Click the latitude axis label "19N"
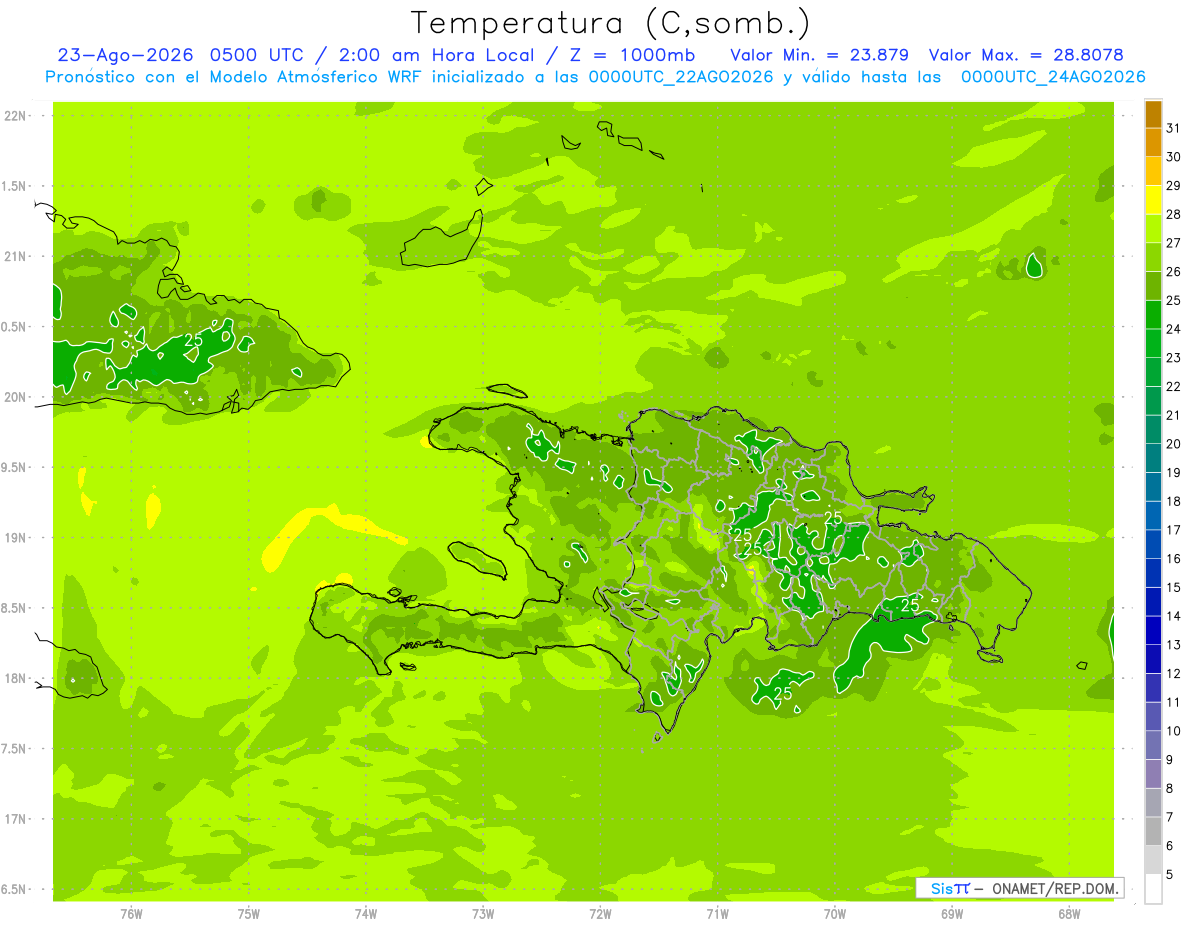Image resolution: width=1200 pixels, height=927 pixels. [16, 538]
